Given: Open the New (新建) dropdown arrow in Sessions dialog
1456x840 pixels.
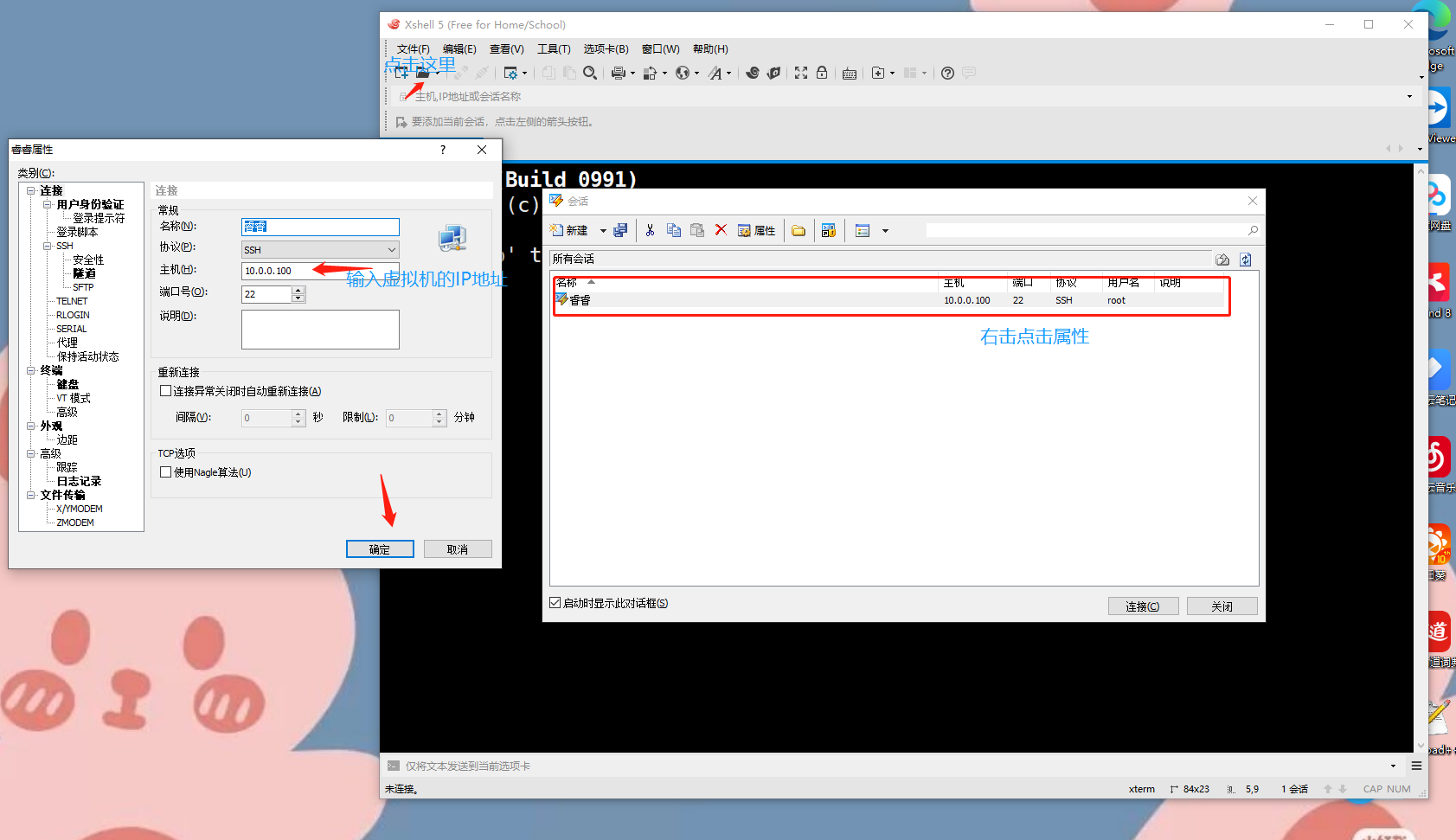Looking at the screenshot, I should coord(603,231).
